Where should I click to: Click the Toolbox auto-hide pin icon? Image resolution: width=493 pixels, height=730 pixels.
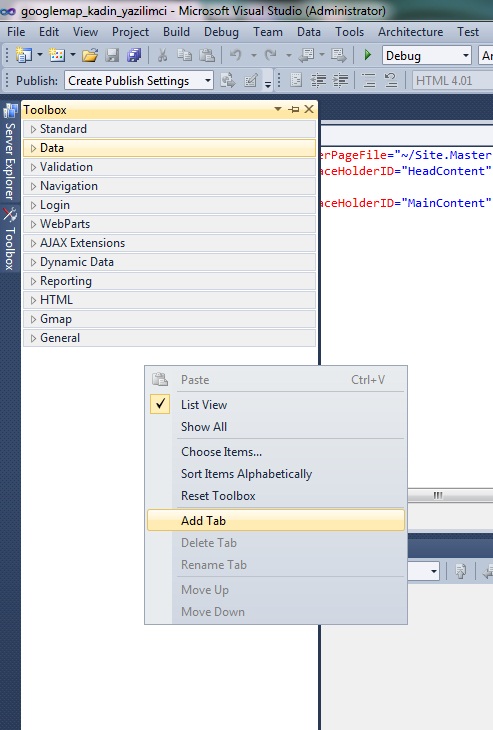pos(294,109)
